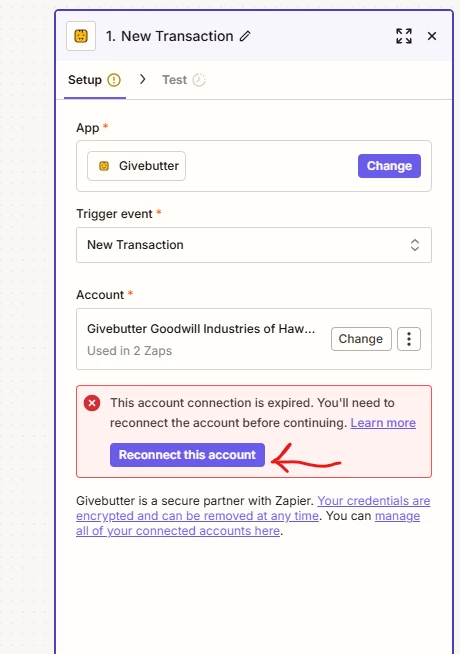
Task: Click the Setup warning status icon
Action: point(114,80)
